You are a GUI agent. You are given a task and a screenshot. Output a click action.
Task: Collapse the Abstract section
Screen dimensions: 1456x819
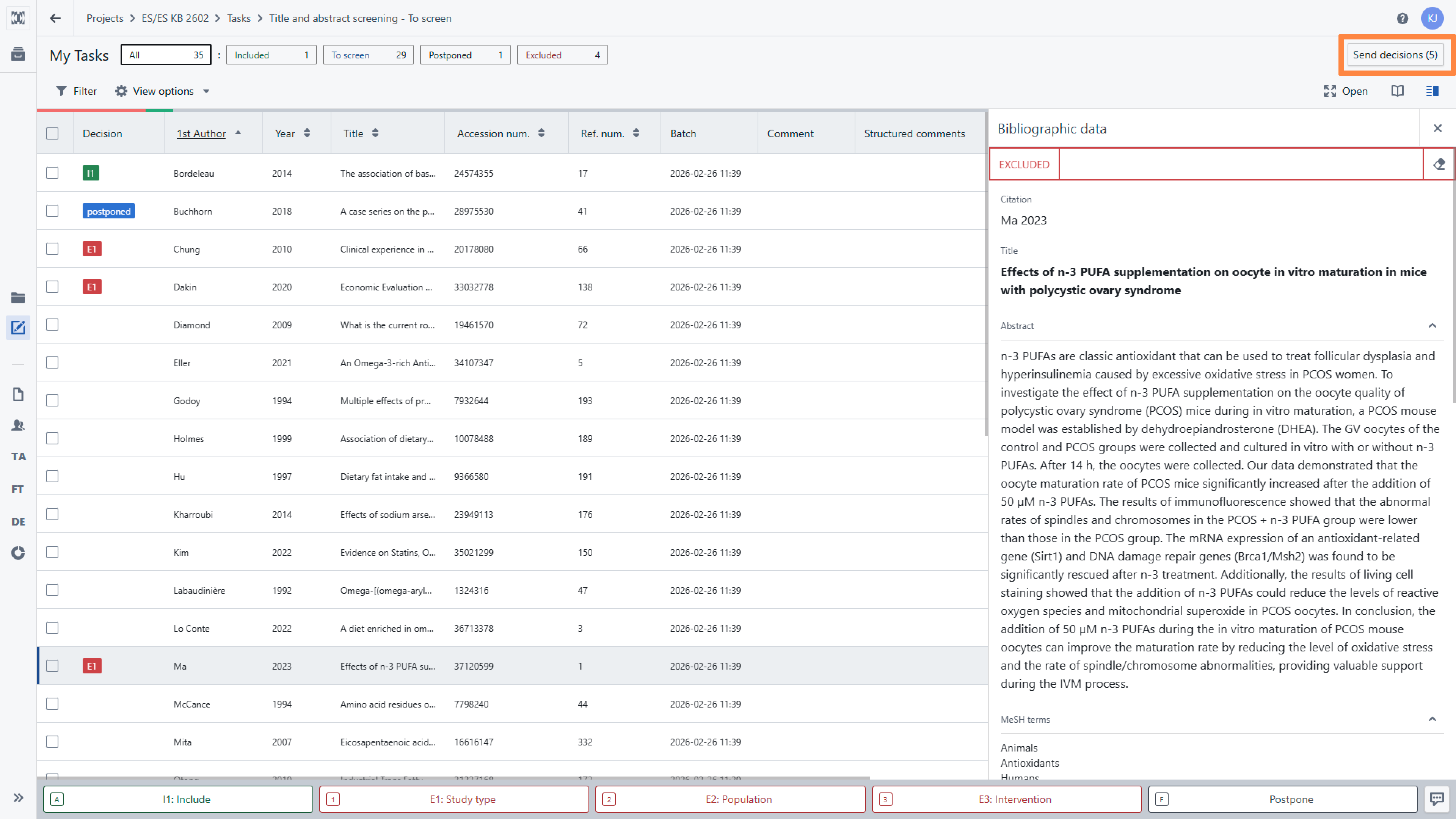coord(1432,326)
